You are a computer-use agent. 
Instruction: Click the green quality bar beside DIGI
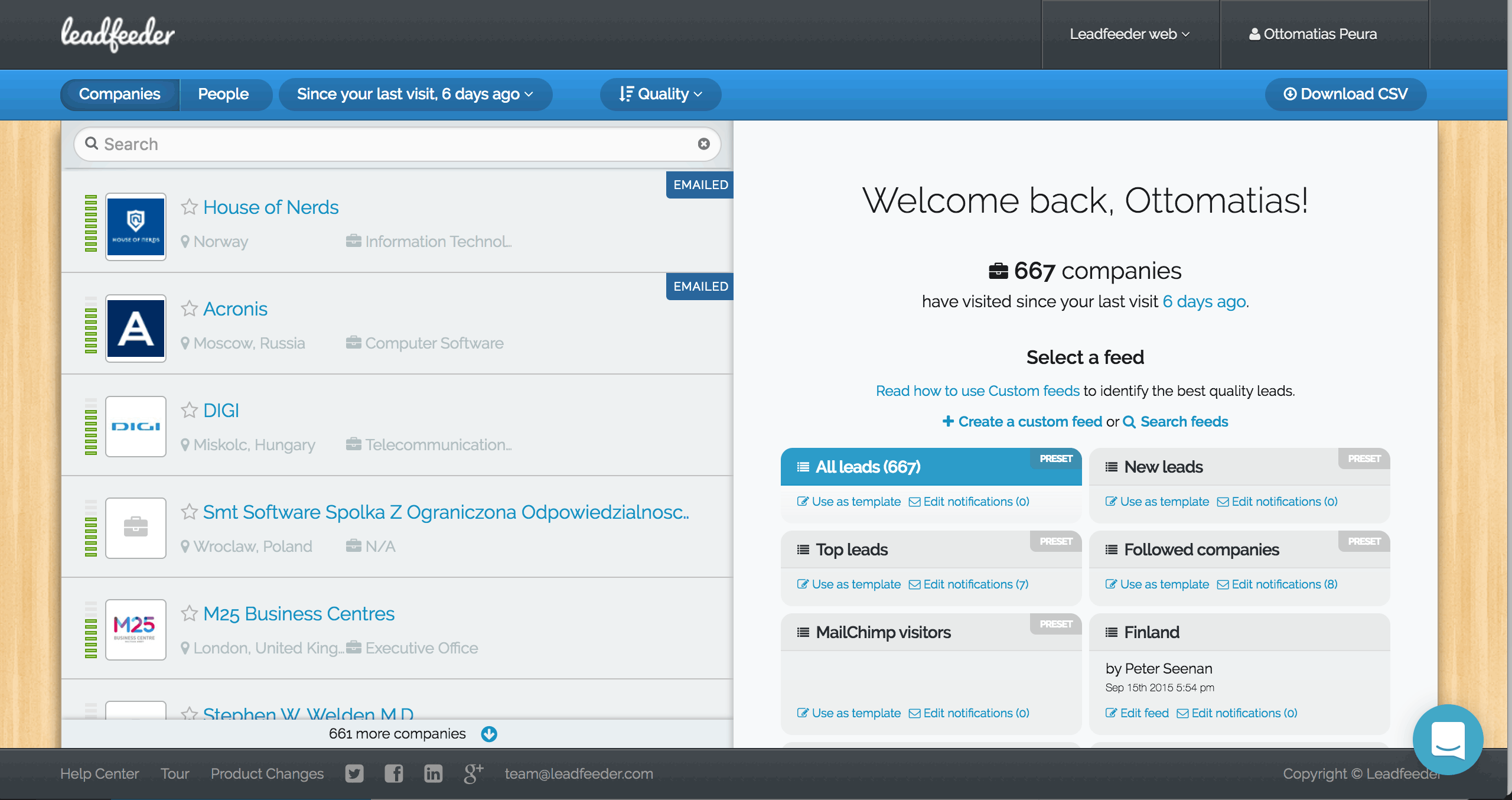point(91,427)
